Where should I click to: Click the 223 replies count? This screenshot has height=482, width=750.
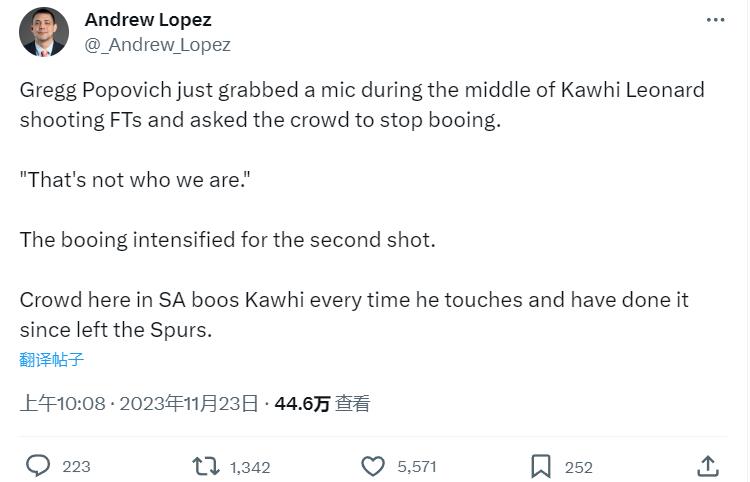pos(76,467)
